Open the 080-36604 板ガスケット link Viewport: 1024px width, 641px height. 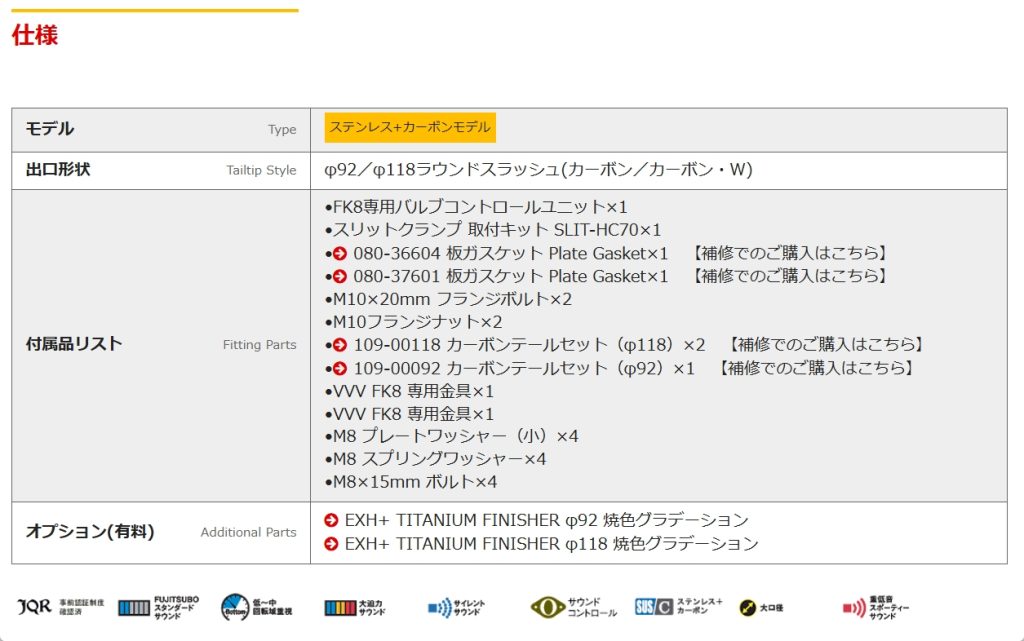(510, 253)
